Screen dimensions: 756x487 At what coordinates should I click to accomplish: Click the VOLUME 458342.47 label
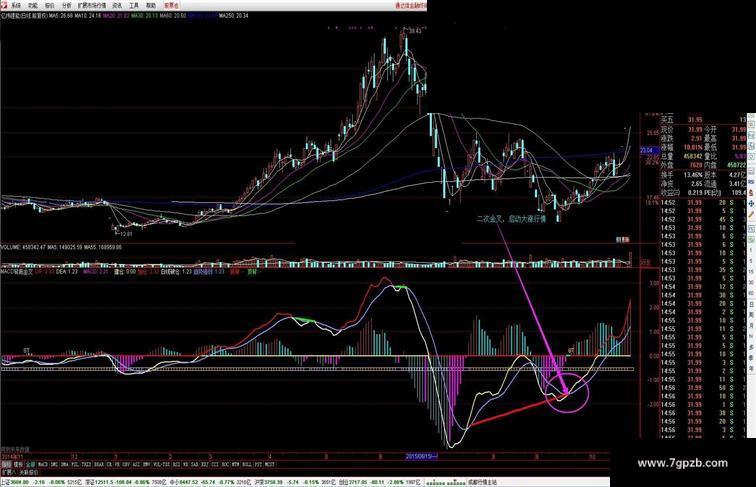click(x=23, y=247)
